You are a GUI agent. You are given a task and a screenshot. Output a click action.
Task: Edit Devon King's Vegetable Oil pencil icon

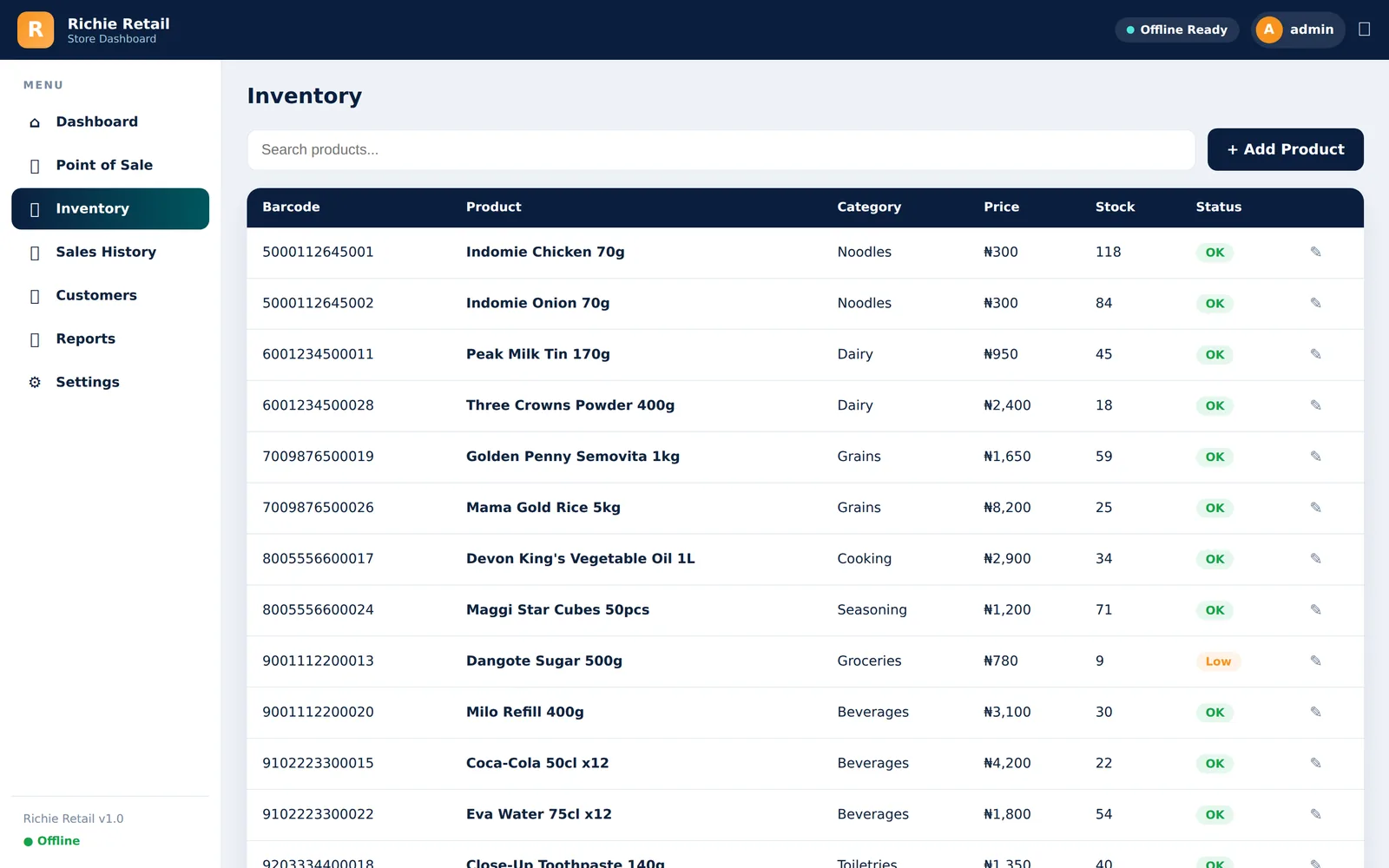click(1315, 559)
